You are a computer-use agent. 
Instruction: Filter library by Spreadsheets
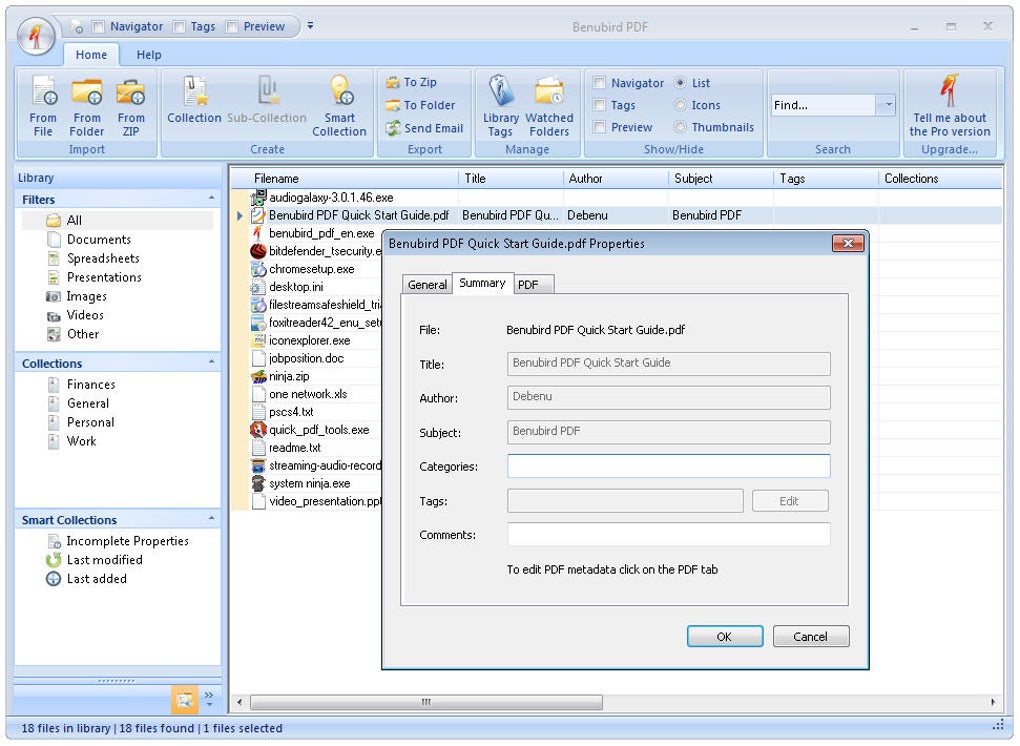pos(94,259)
